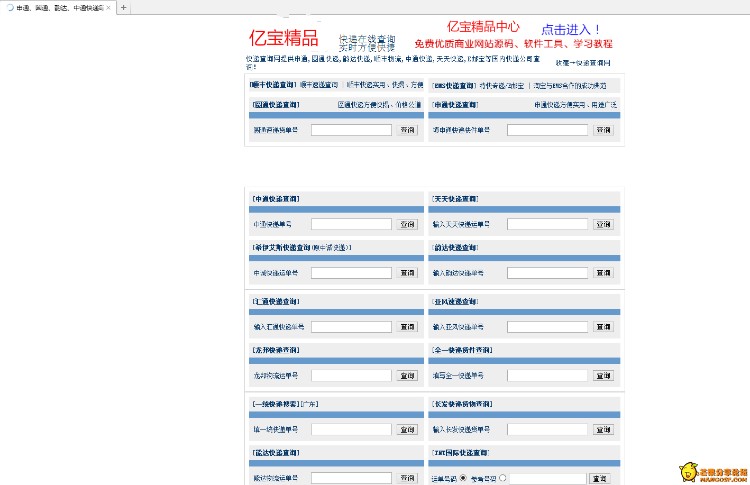
Task: Click the 龙邦快递查询 section heading
Action: click(276, 350)
